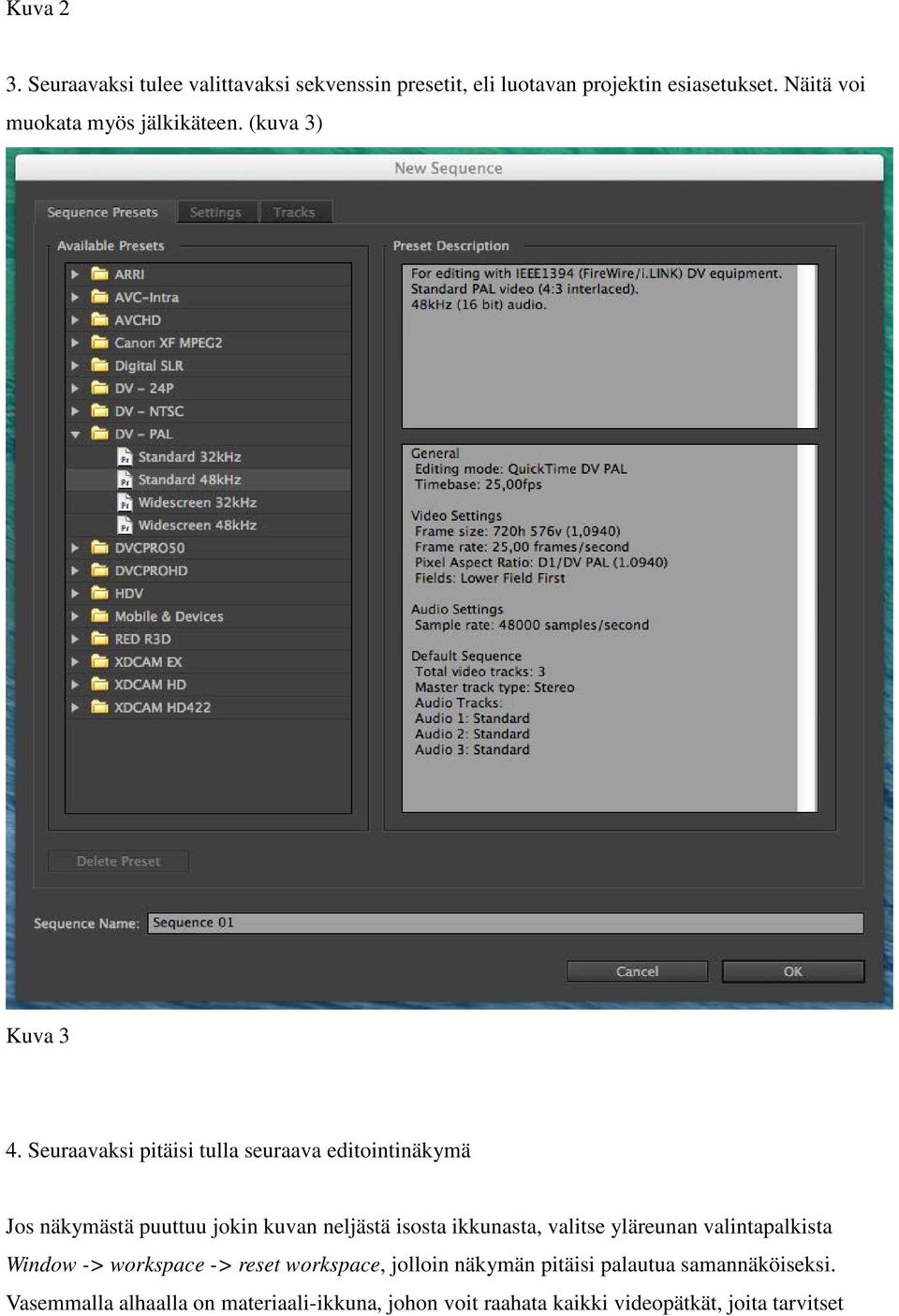This screenshot has height=1316, width=899.
Task: Click the RED R3D folder icon
Action: [x=99, y=638]
